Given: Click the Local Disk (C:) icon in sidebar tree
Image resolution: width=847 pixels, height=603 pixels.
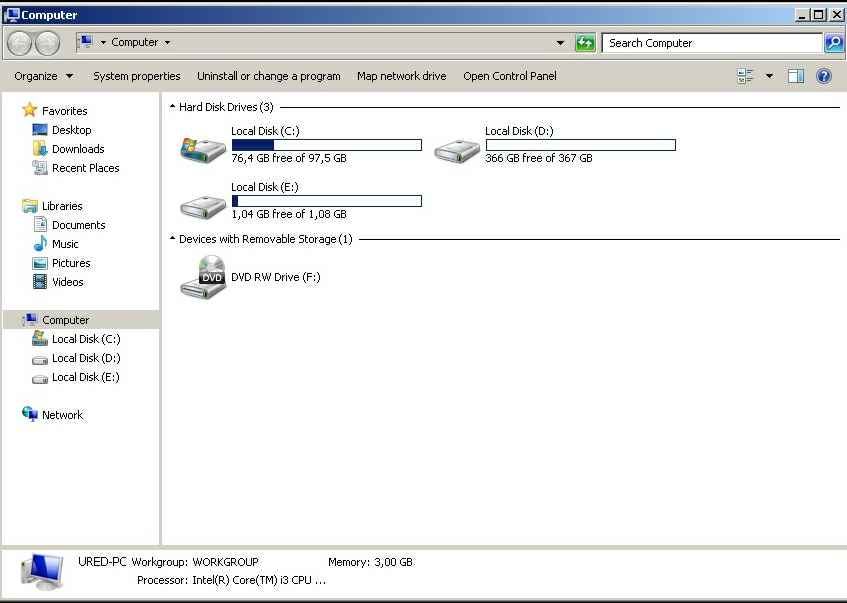Looking at the screenshot, I should tap(40, 338).
